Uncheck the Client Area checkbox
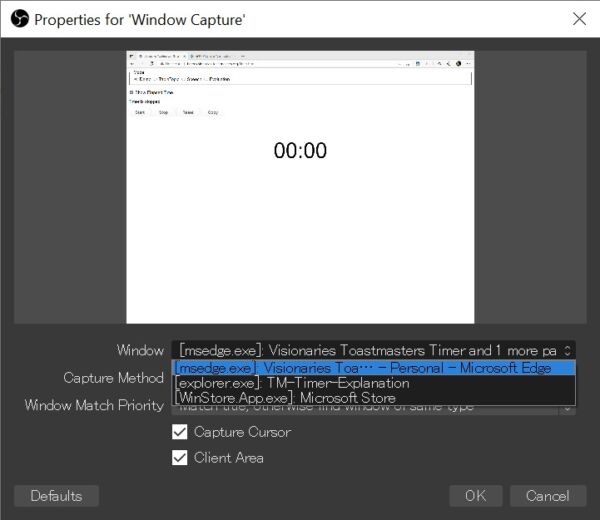Screen dimensions: 600x520 (180, 457)
